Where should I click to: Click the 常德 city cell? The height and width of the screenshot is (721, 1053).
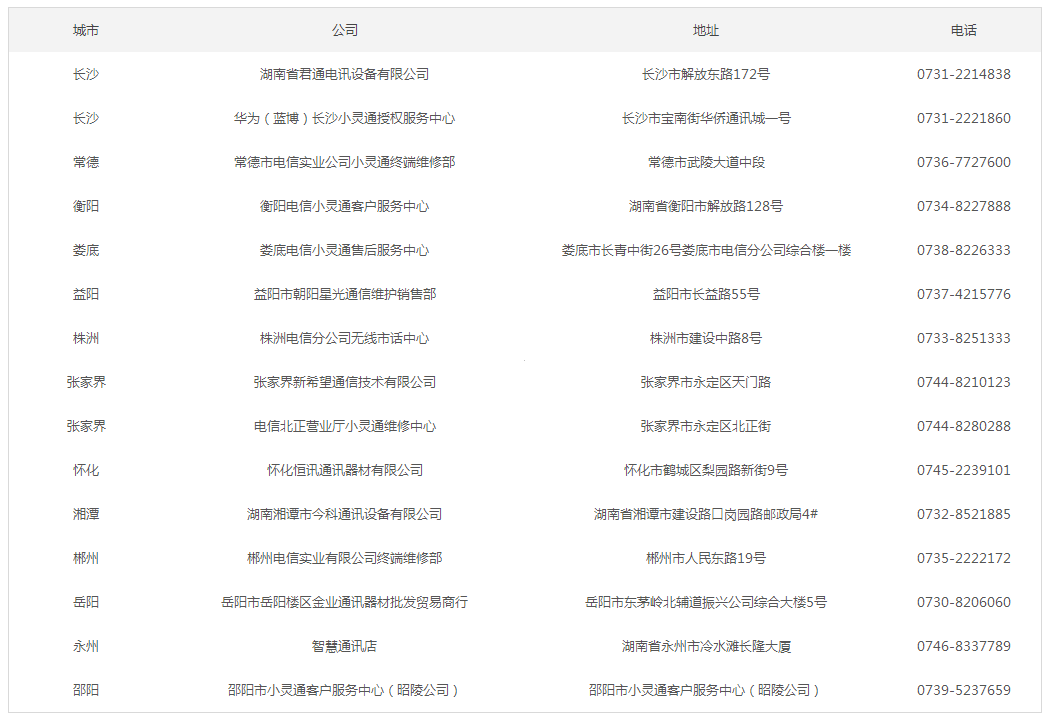(x=86, y=162)
